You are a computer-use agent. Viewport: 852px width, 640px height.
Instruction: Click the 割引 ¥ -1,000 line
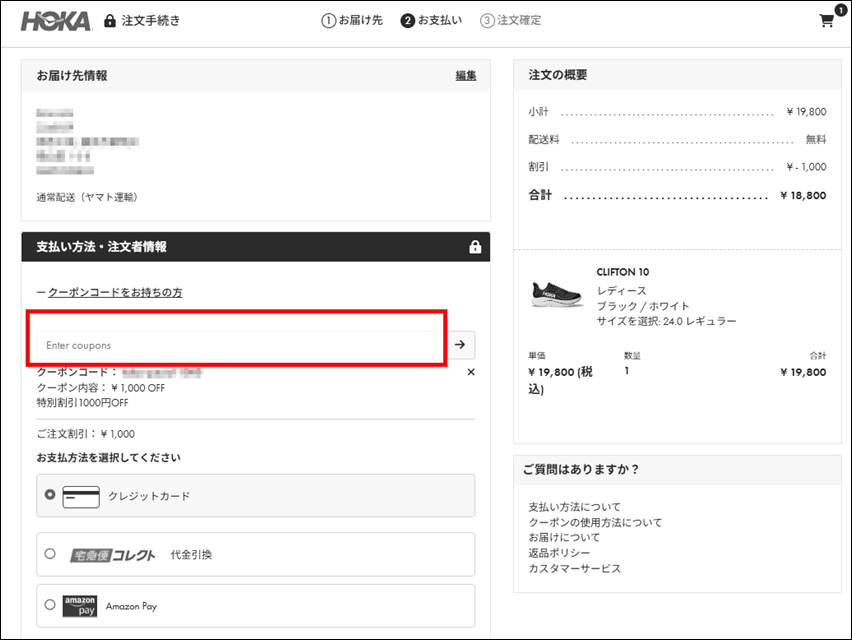[x=677, y=167]
